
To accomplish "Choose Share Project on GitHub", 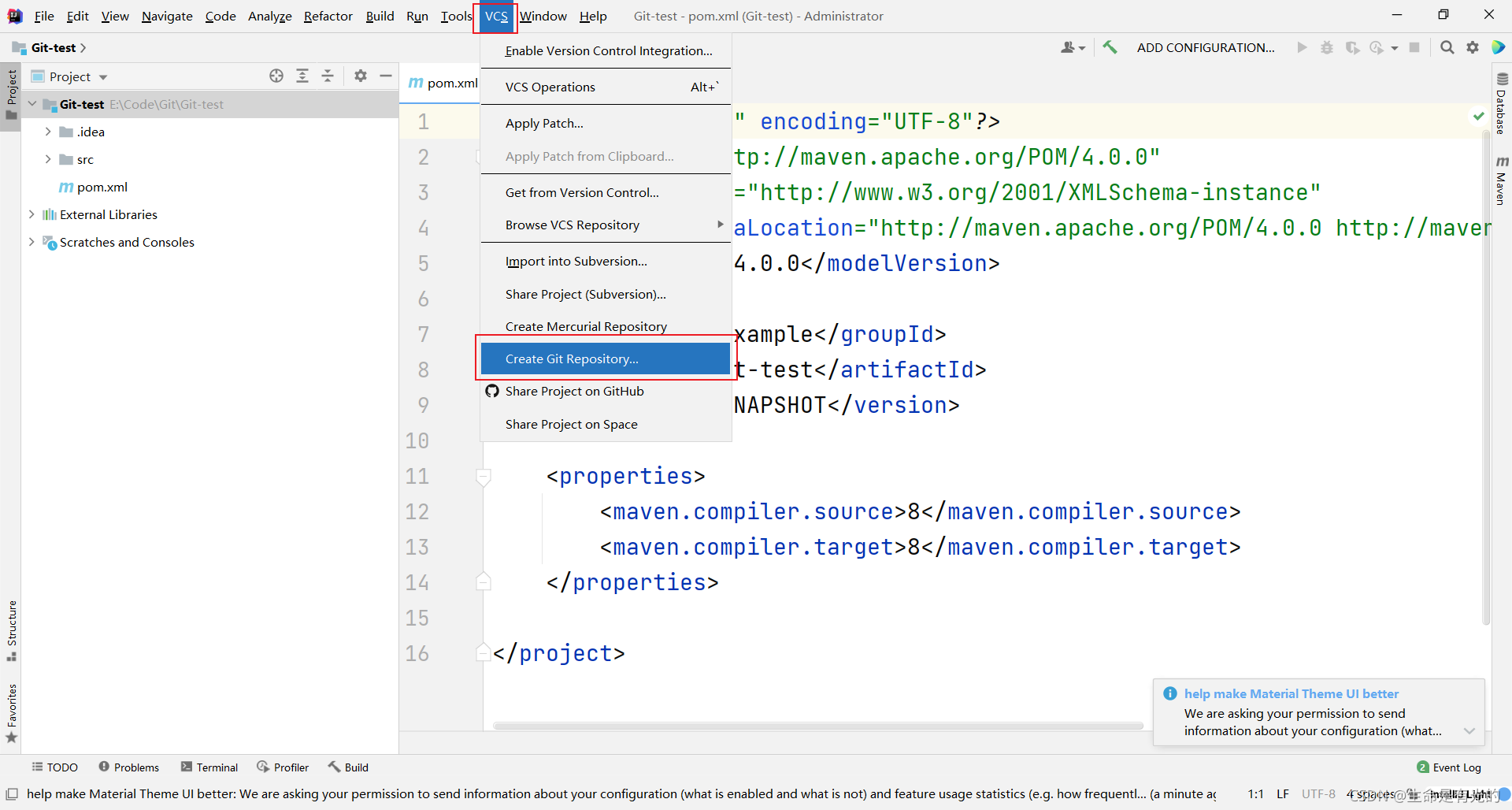I will [606, 391].
